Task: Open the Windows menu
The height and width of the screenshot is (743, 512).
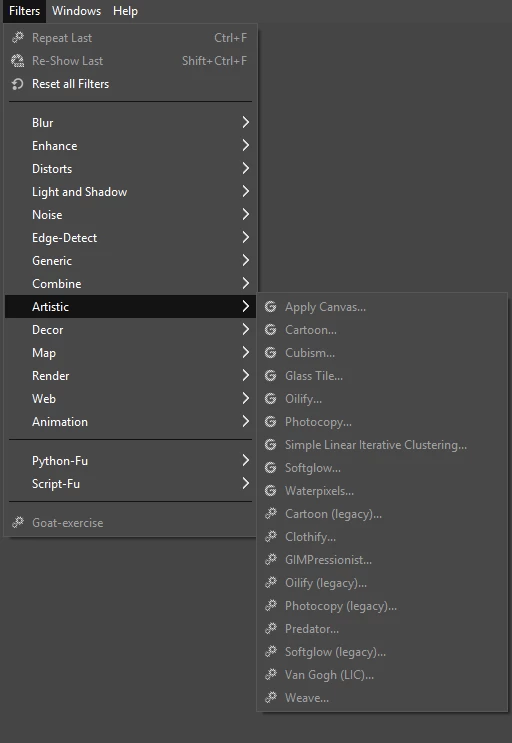Action: pyautogui.click(x=76, y=11)
